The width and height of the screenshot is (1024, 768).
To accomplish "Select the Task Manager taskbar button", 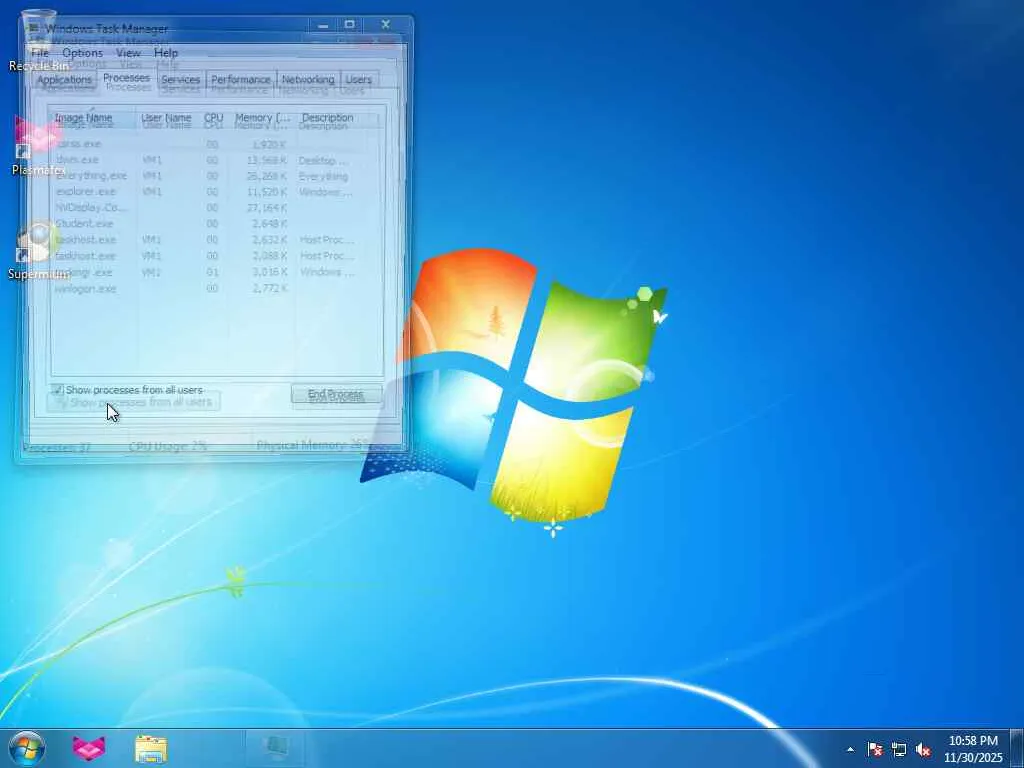I will click(x=276, y=748).
